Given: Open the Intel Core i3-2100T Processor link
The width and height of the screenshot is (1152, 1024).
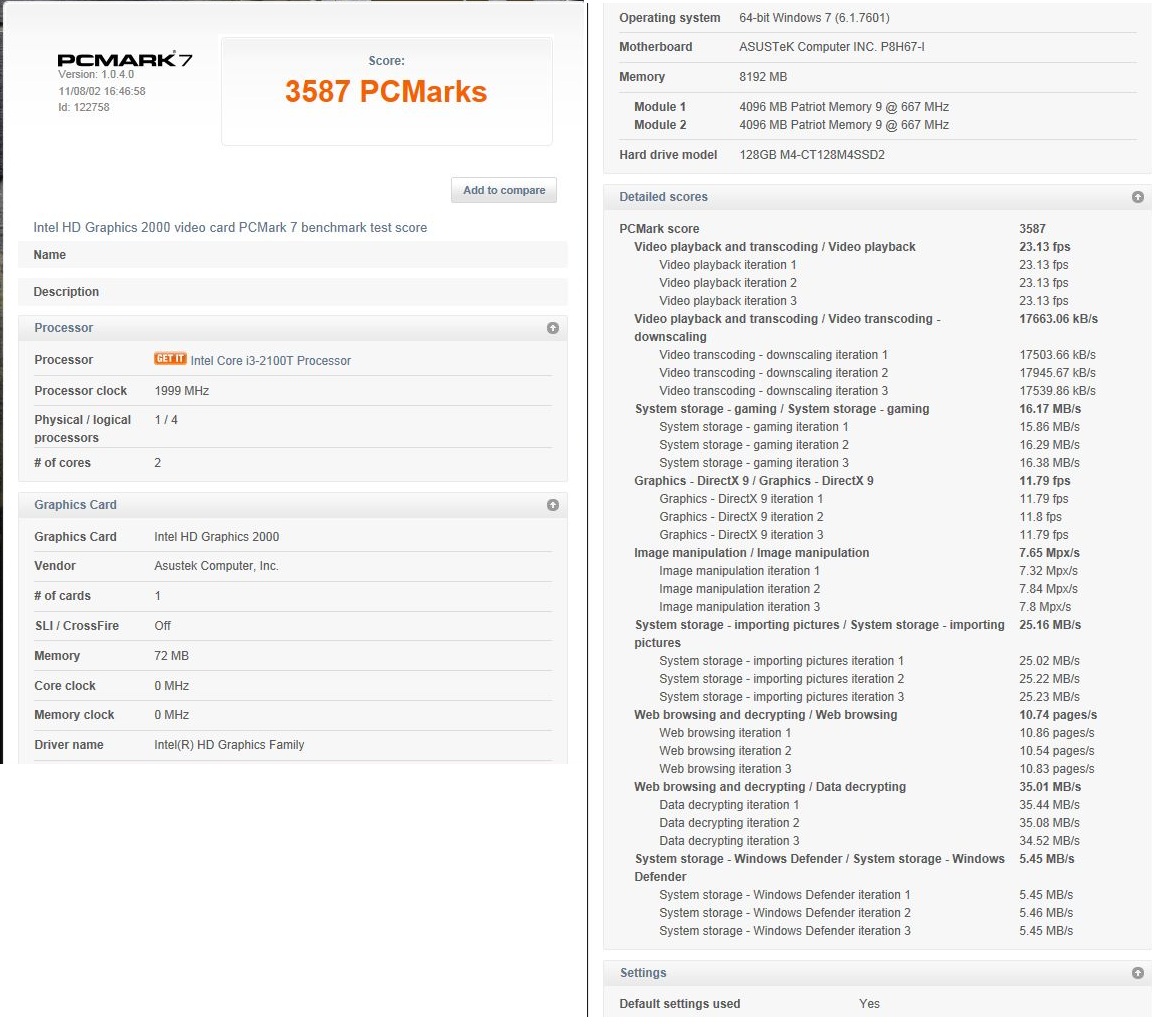Looking at the screenshot, I should 270,361.
